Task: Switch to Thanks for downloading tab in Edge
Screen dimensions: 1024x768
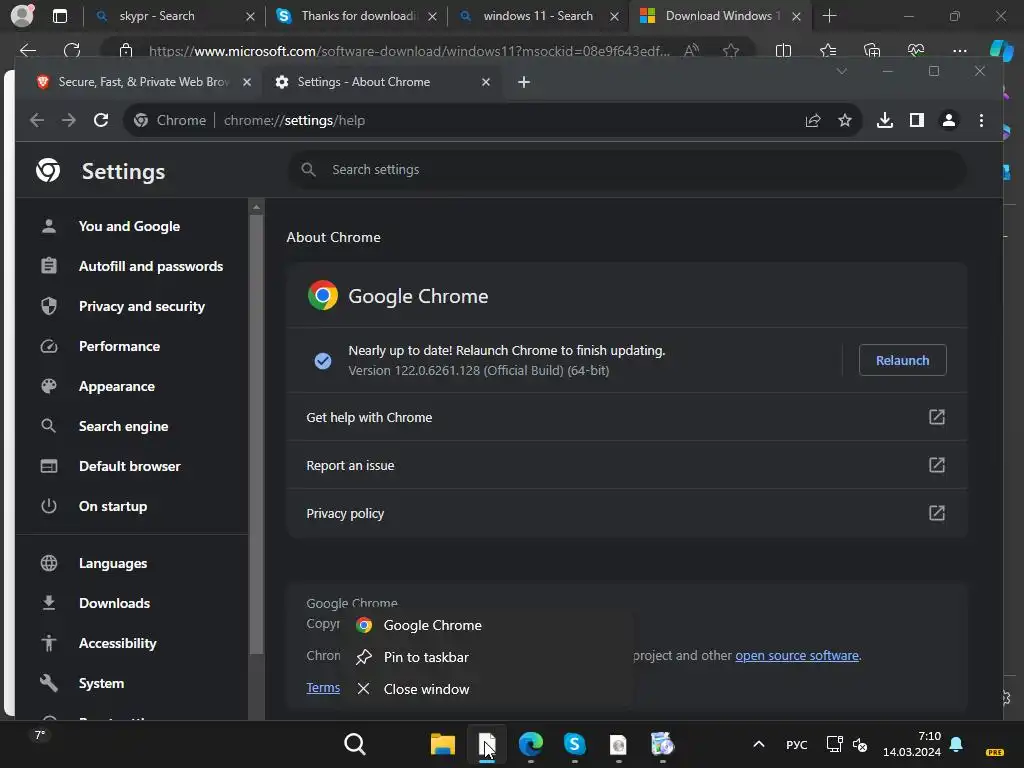Action: [x=358, y=16]
